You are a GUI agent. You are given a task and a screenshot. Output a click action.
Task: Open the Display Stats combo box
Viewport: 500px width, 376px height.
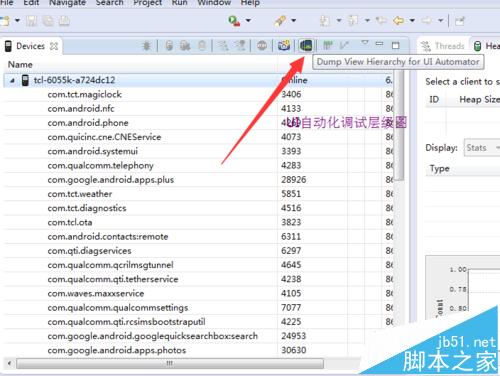[482, 148]
